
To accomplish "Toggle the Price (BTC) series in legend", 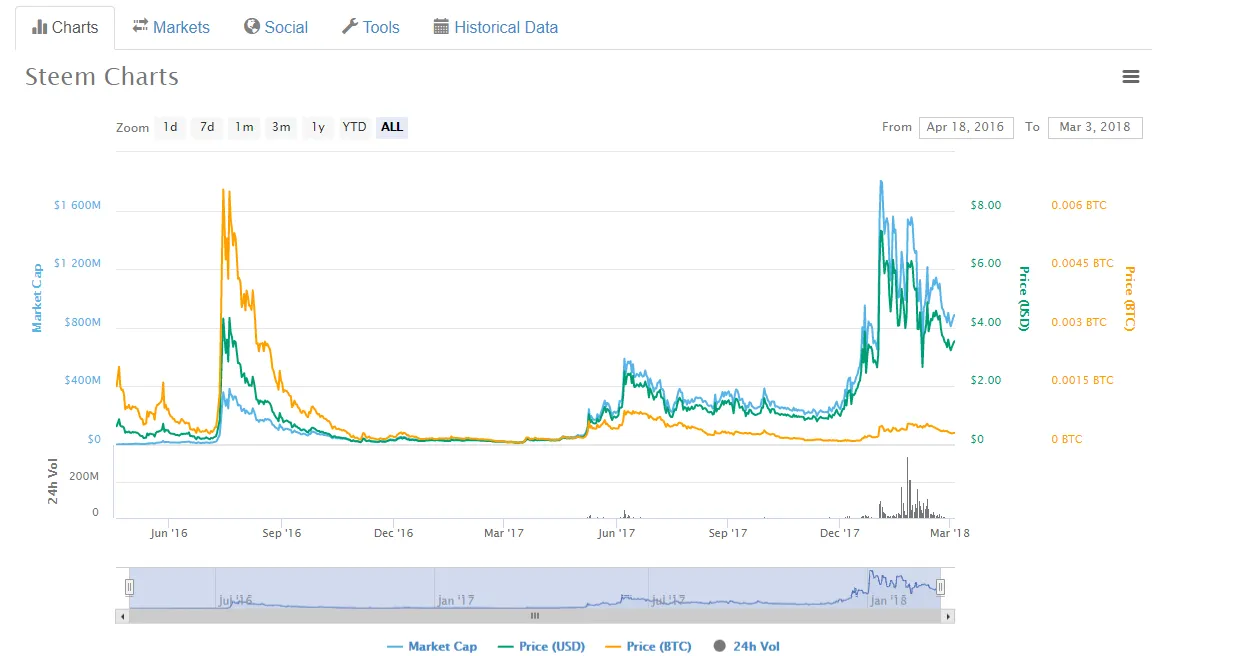I will point(647,646).
